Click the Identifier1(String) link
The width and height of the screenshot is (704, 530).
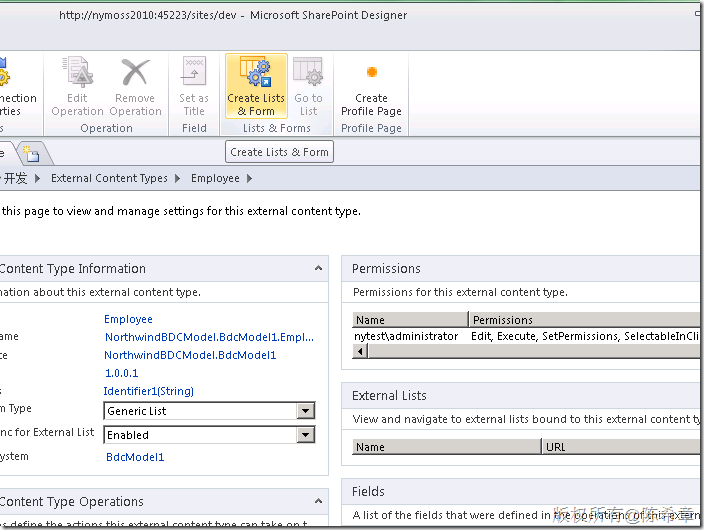[x=149, y=391]
